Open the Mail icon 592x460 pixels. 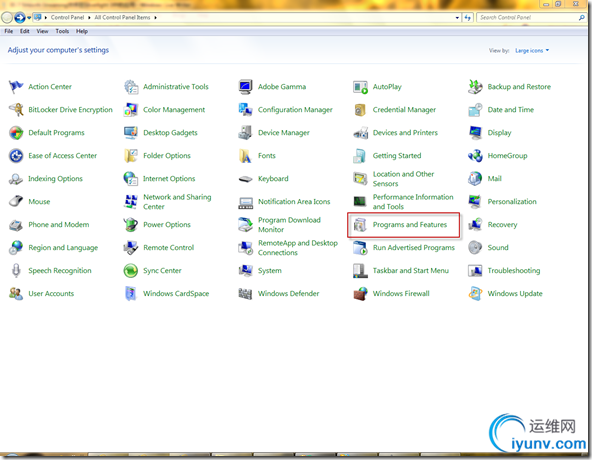475,179
